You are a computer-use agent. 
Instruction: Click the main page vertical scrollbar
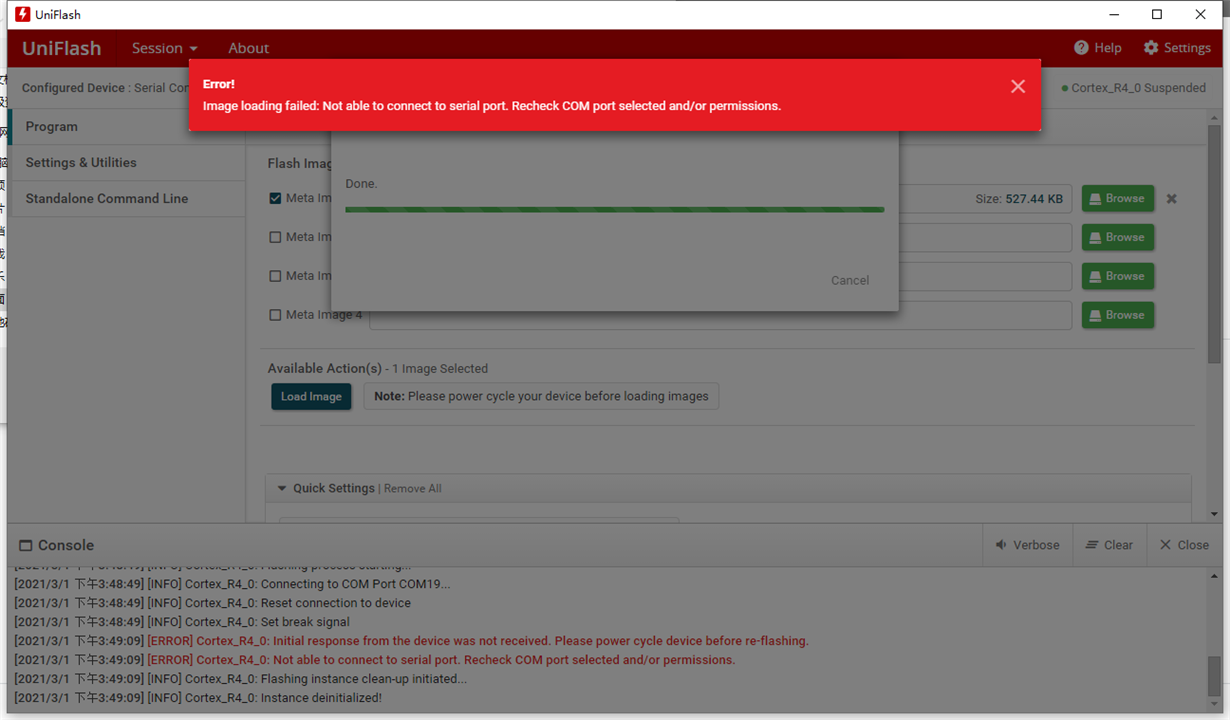[x=1214, y=244]
